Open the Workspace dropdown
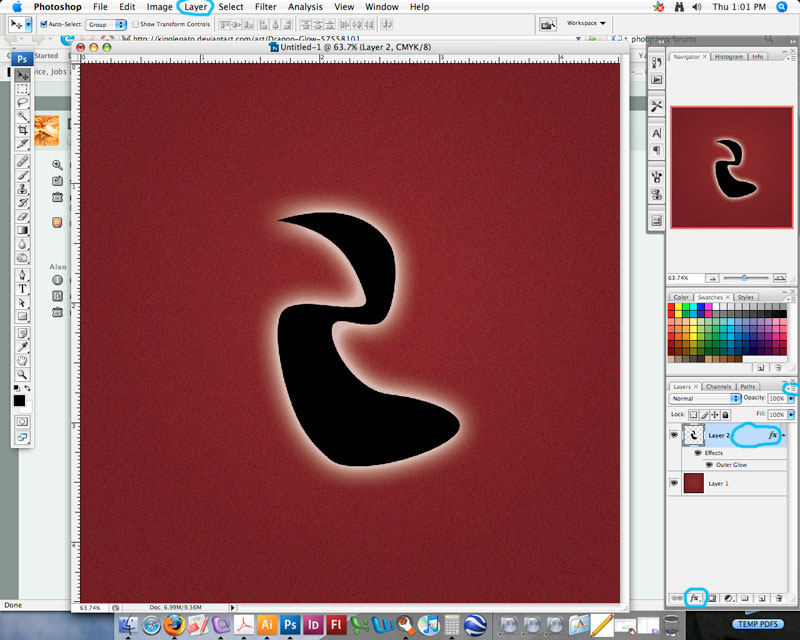This screenshot has height=640, width=800. pos(586,23)
